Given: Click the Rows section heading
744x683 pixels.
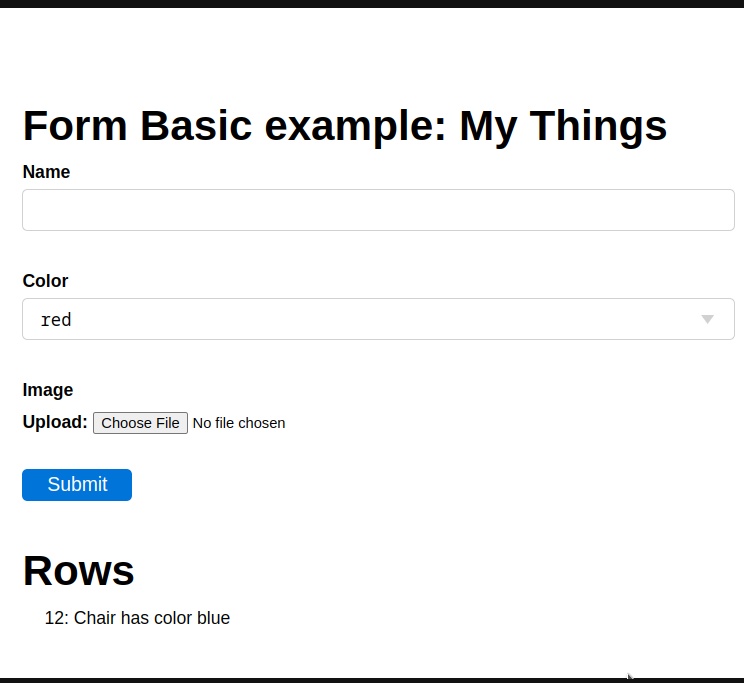Looking at the screenshot, I should tap(78, 570).
